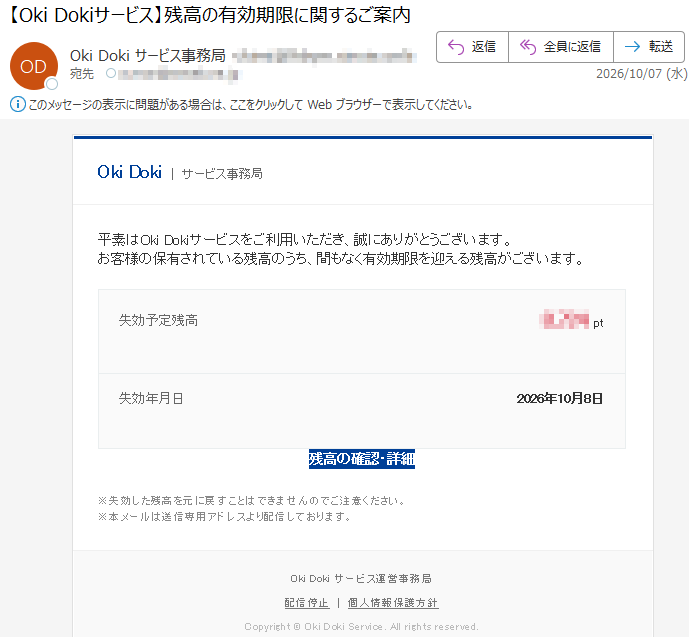Click the サービス事務局 text beside the logo
This screenshot has height=637, width=689.
(222, 174)
